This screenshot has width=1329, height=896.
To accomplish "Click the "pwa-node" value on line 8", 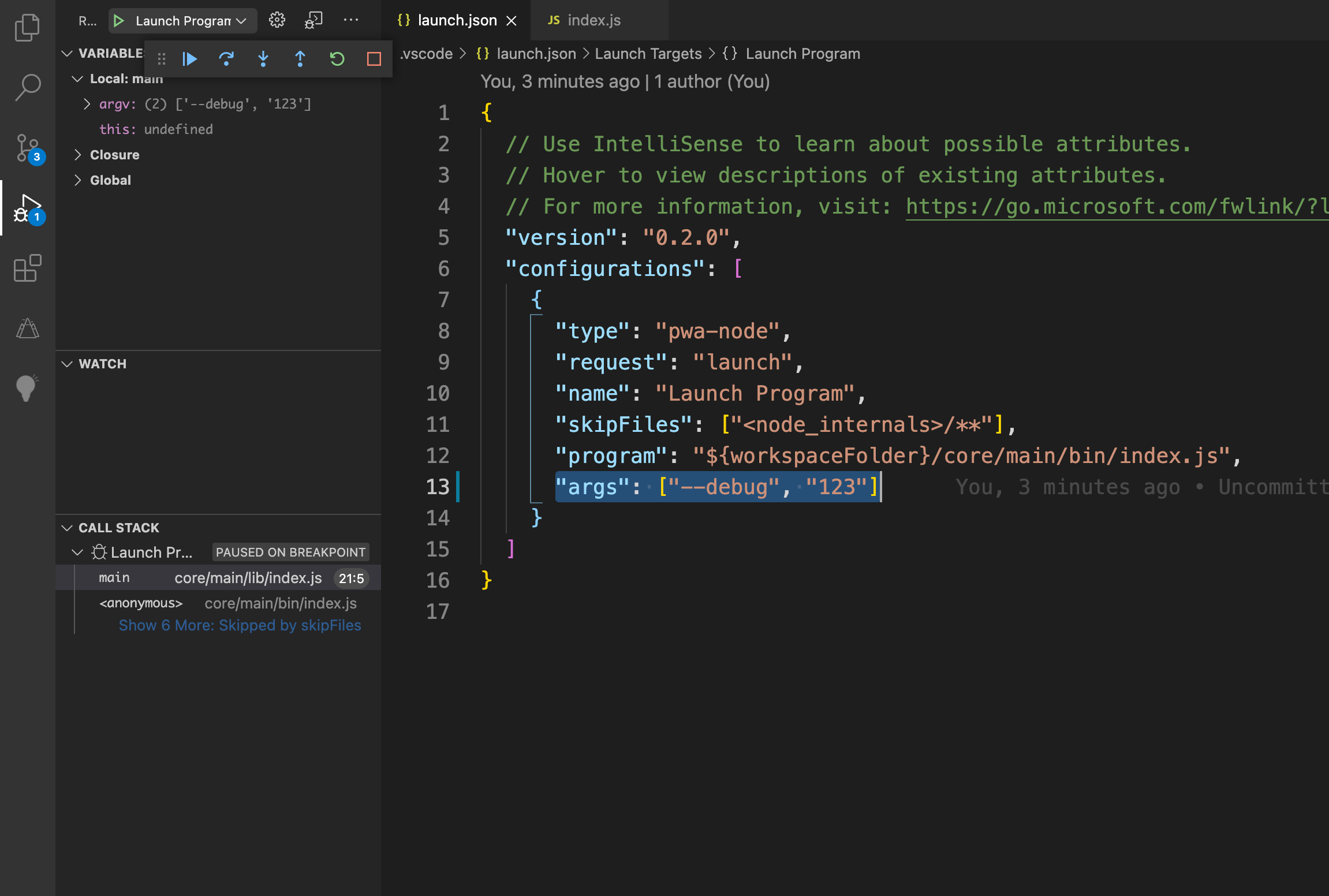I will (x=718, y=331).
